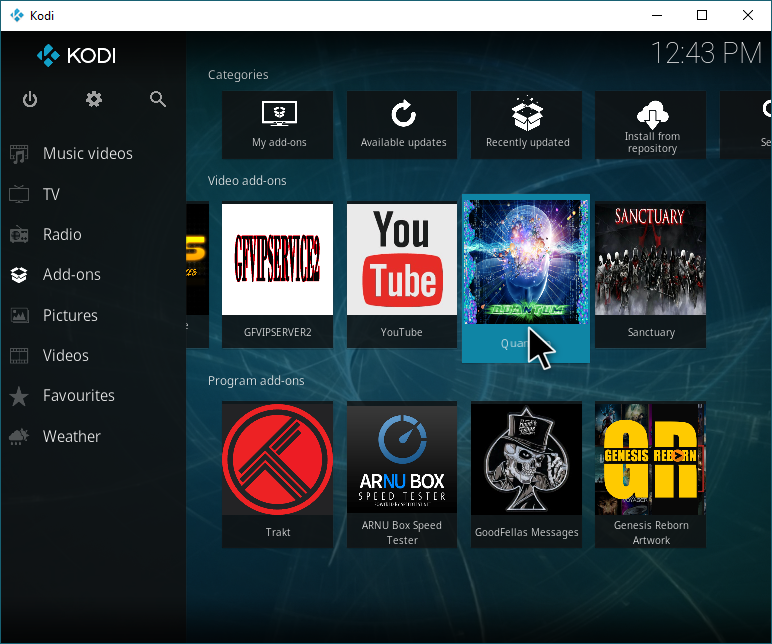Maximize the Kodi window
This screenshot has width=772, height=644.
coord(702,15)
